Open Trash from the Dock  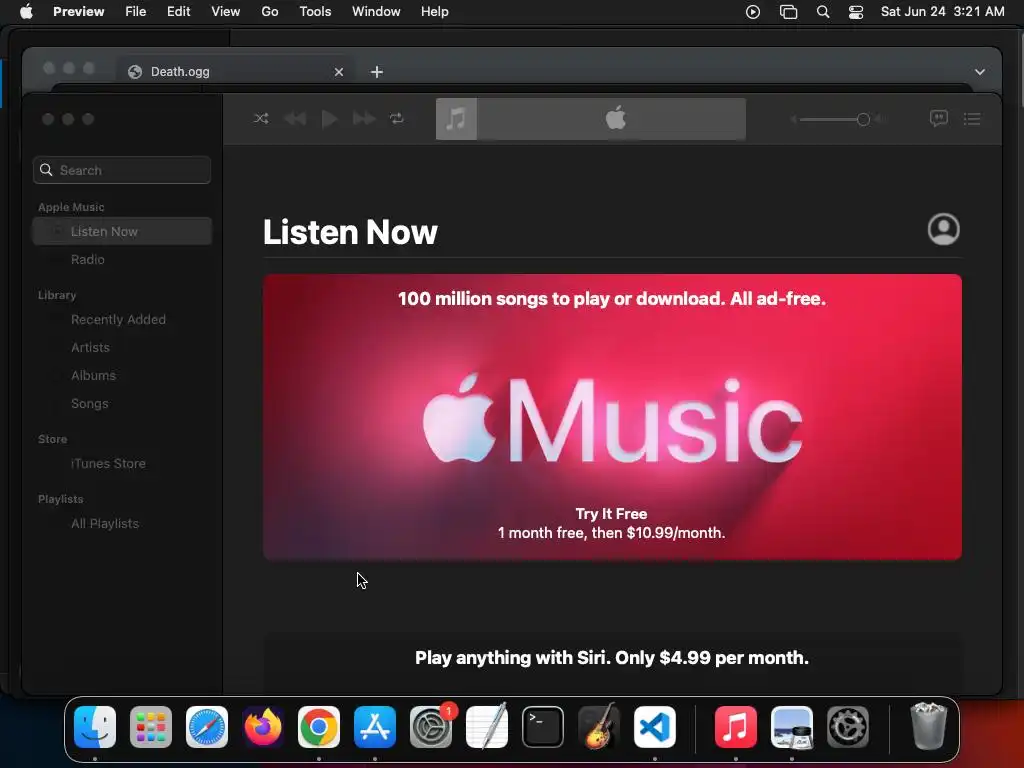(928, 726)
